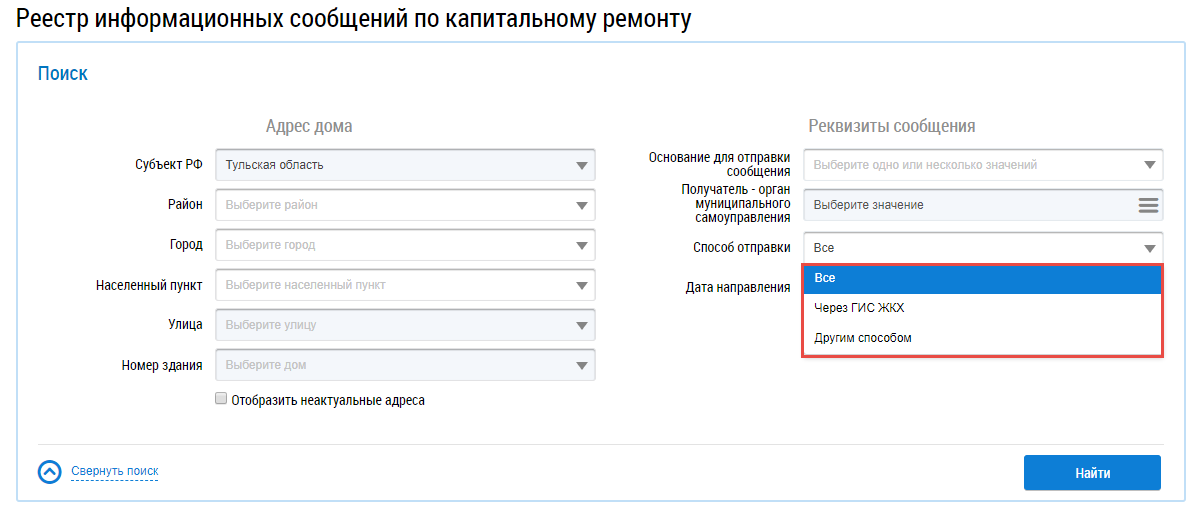The image size is (1201, 509).
Task: Enable showing non-actual addresses checkbox
Action: [x=221, y=400]
